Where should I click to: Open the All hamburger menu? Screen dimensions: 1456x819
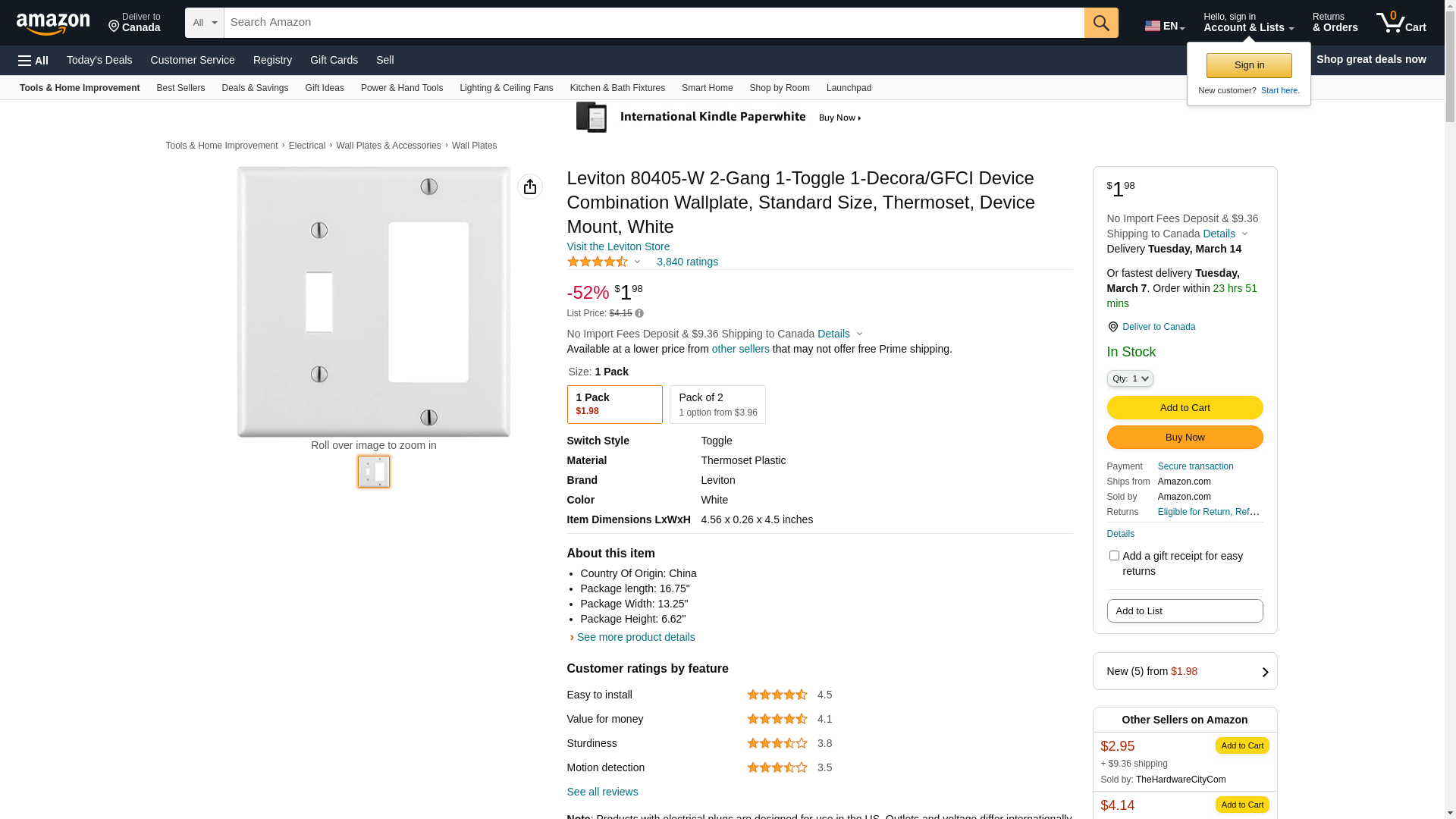[33, 61]
